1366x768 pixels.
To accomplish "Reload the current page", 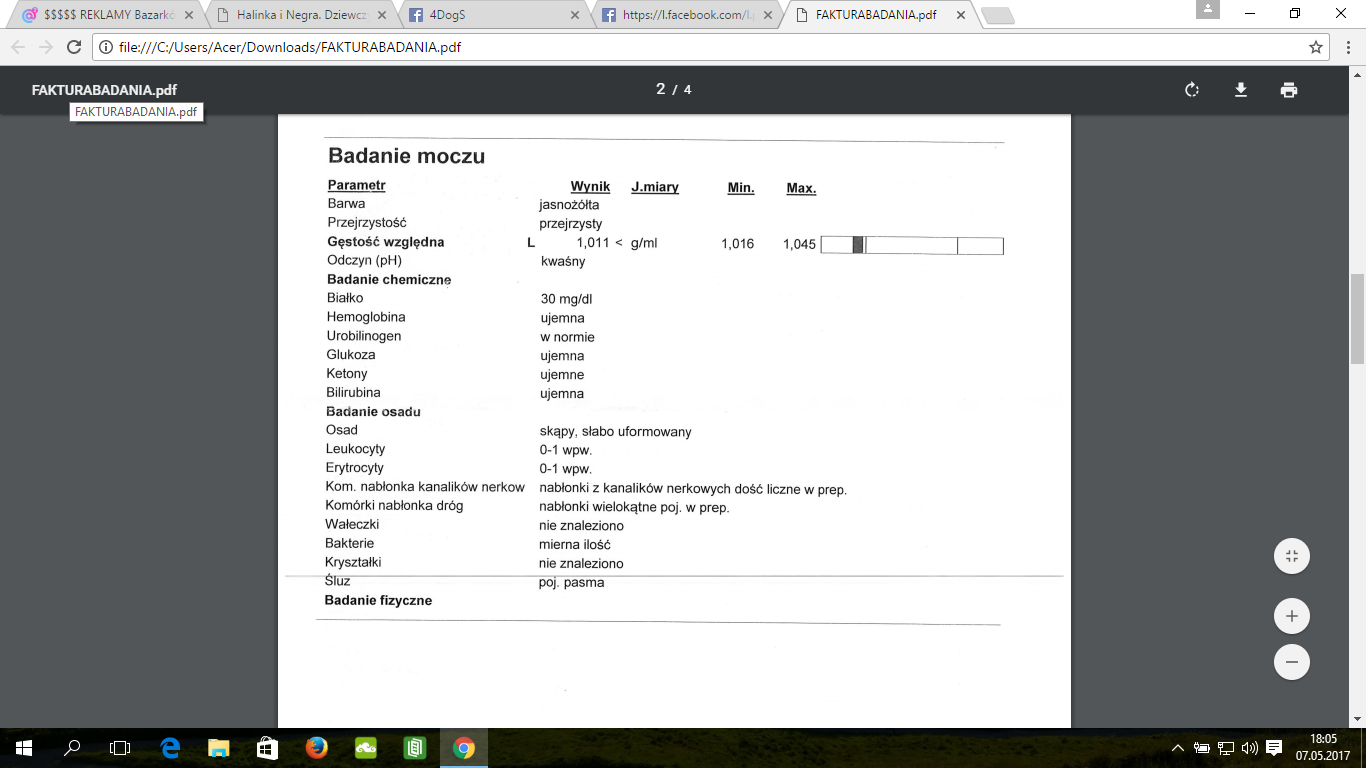I will (73, 47).
